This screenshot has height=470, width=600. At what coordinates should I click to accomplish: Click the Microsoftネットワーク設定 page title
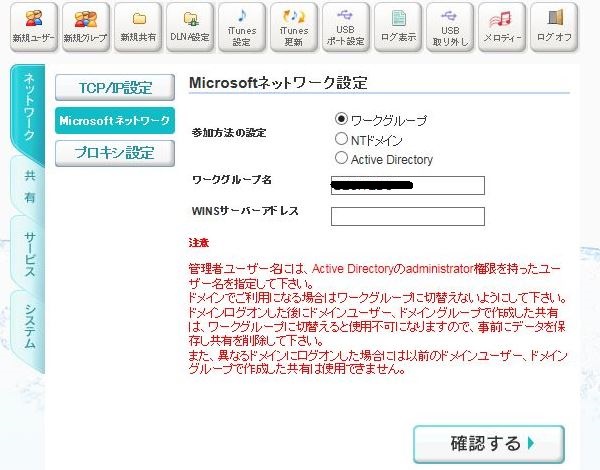tap(278, 83)
